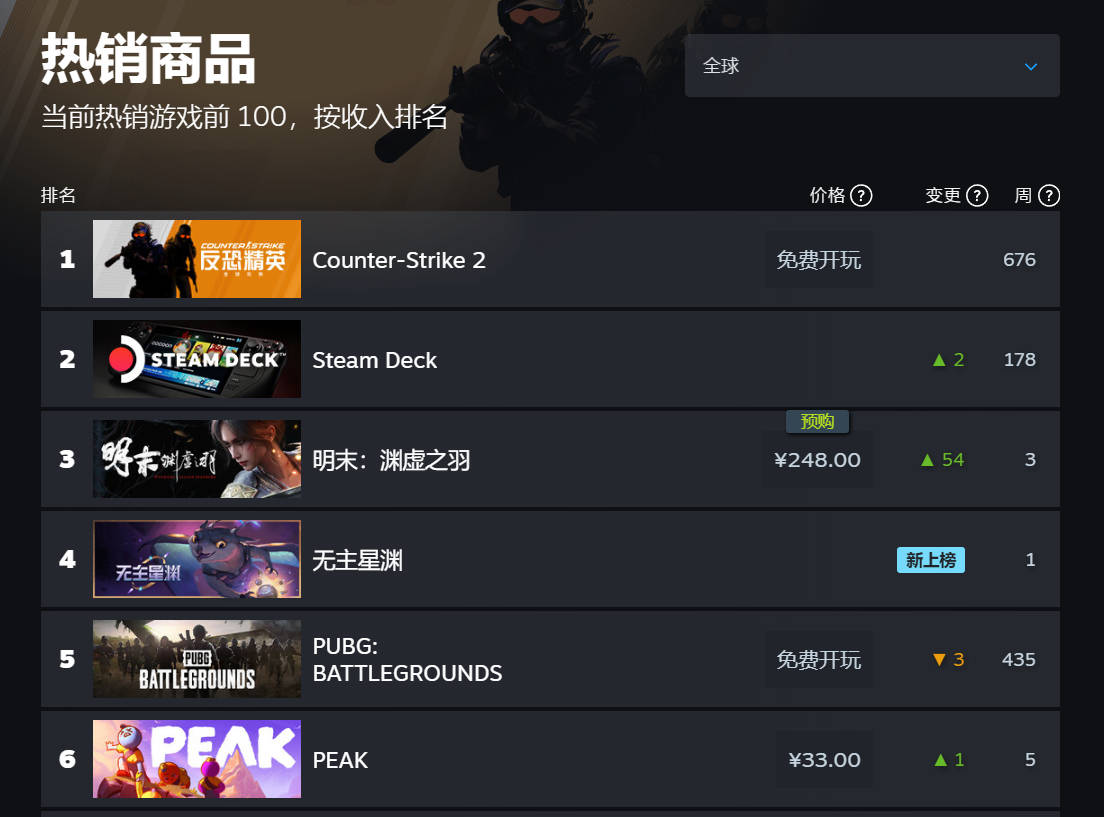Click the 新上榜 badge on 无主星渊
Image resolution: width=1104 pixels, height=817 pixels.
[931, 560]
